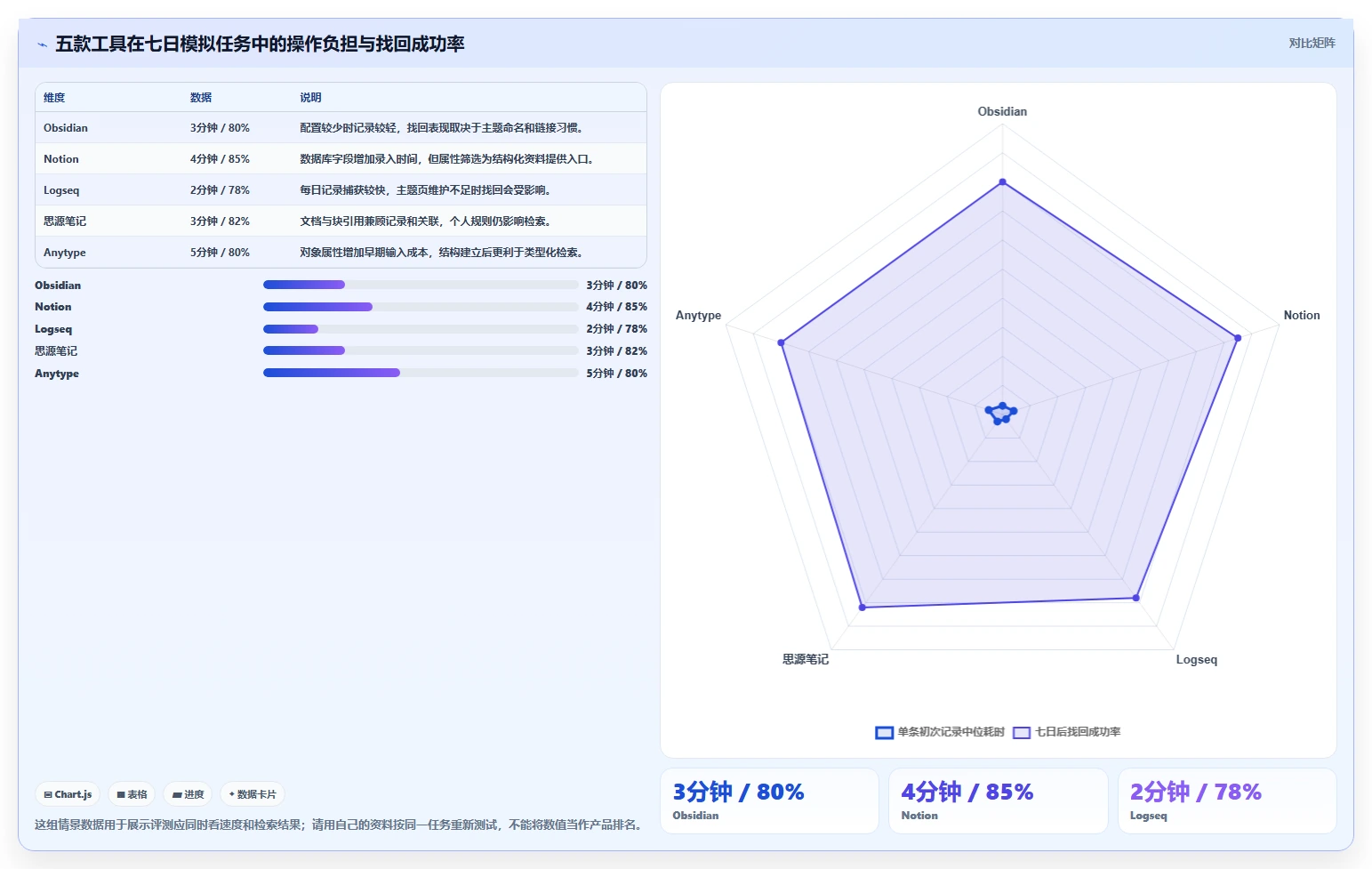Click progress value 4分钟 / 85% beside Notion bar

[616, 307]
